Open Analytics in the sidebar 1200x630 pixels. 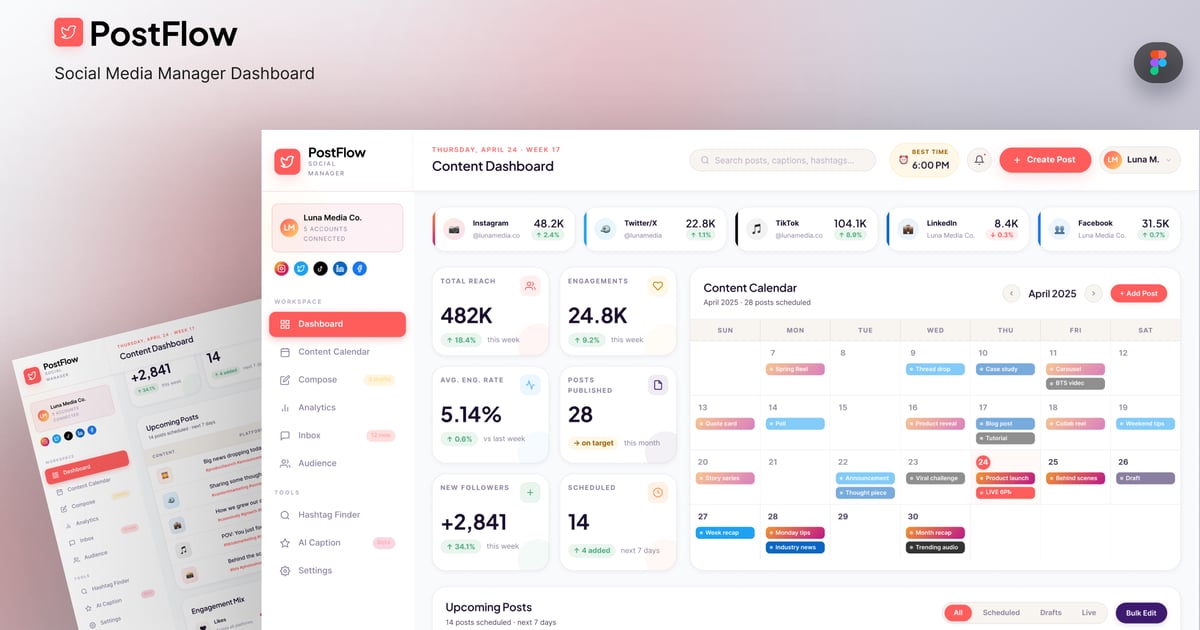coord(337,408)
